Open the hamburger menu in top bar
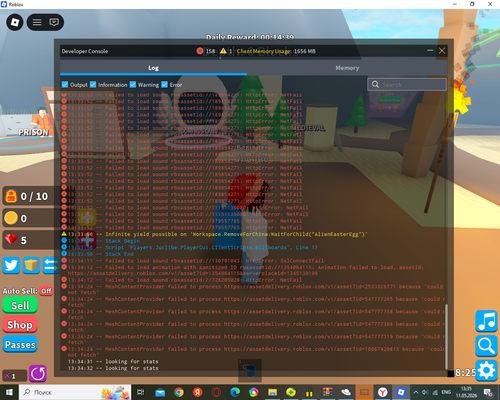Viewport: 500px width, 400px height. click(x=37, y=22)
